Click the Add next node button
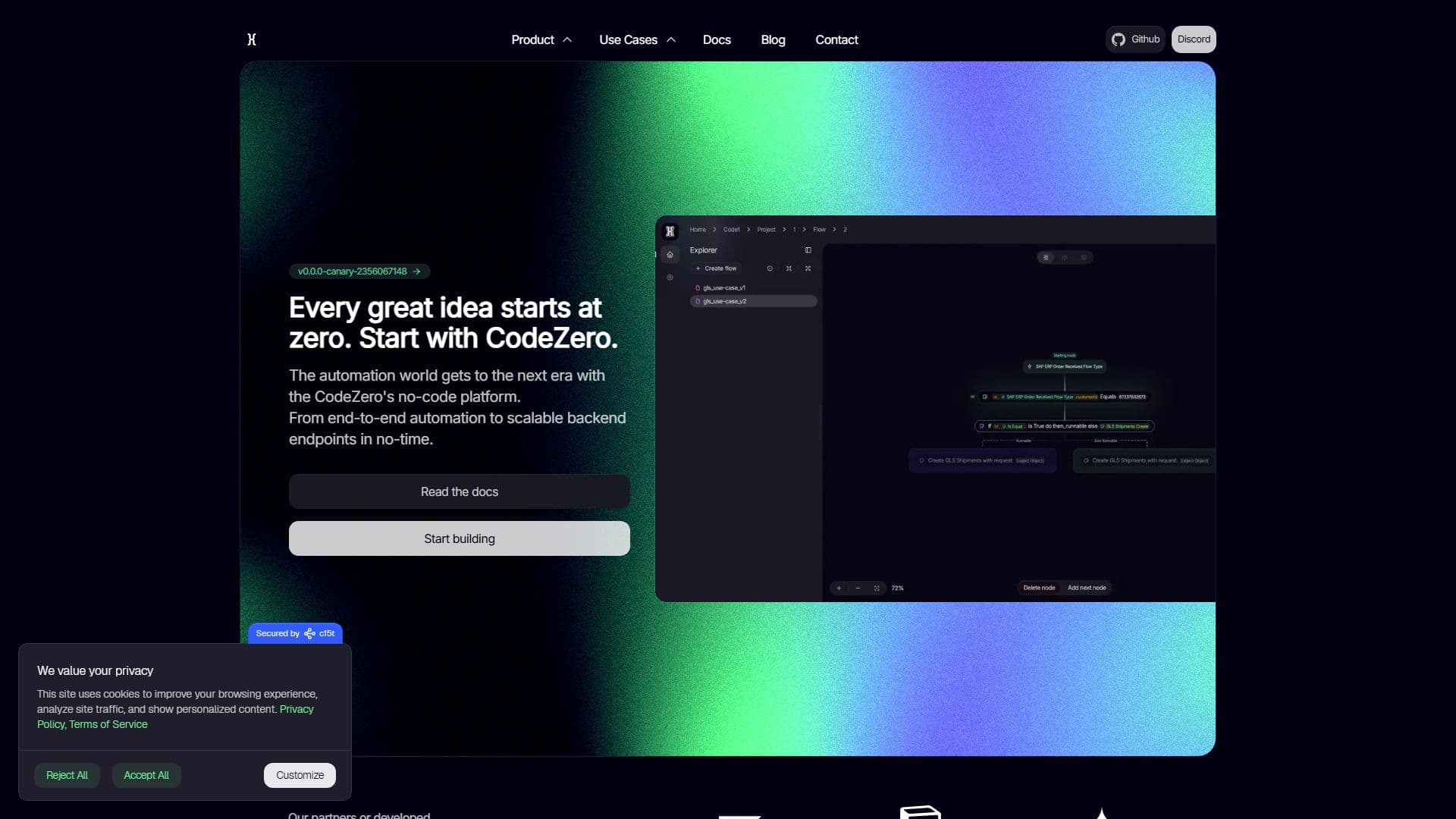The image size is (1456, 819). [1087, 588]
